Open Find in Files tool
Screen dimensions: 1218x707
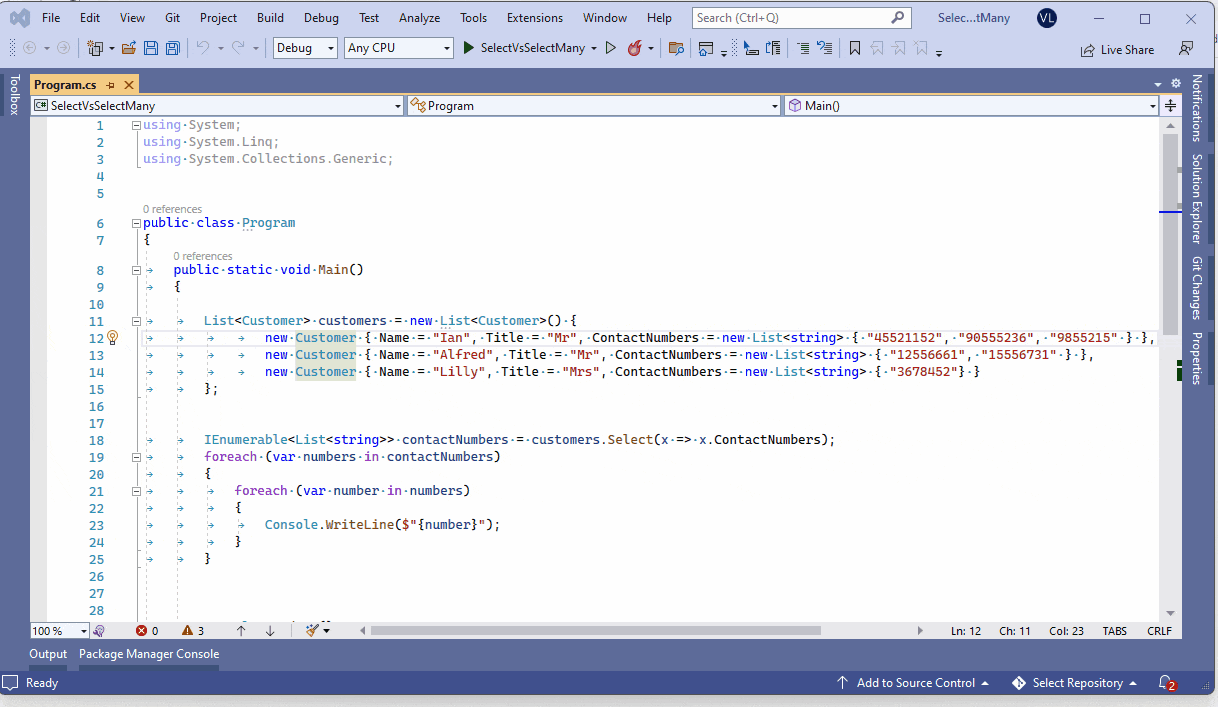(x=676, y=47)
